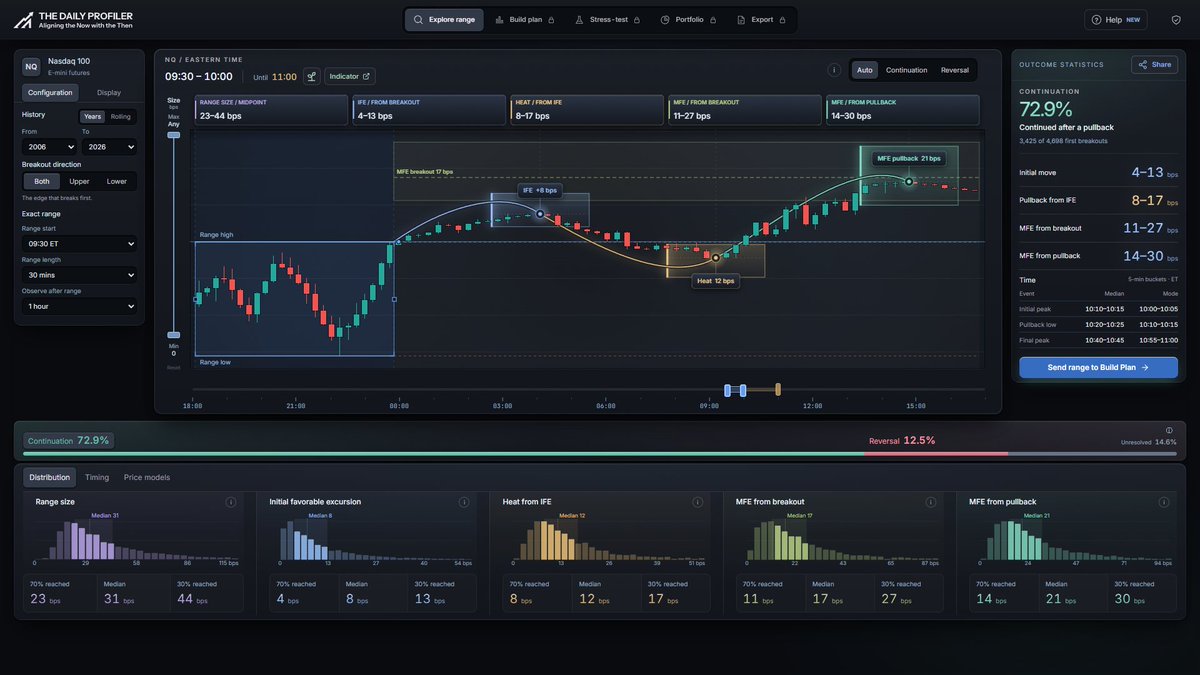The height and width of the screenshot is (675, 1200).
Task: Click the NQ symbol badge icon
Action: click(31, 66)
